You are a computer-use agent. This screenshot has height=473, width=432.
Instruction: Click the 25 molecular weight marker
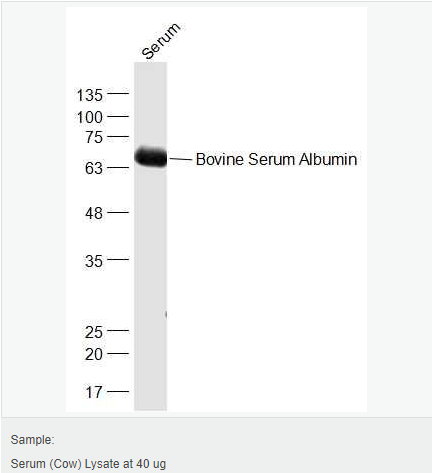(93, 332)
